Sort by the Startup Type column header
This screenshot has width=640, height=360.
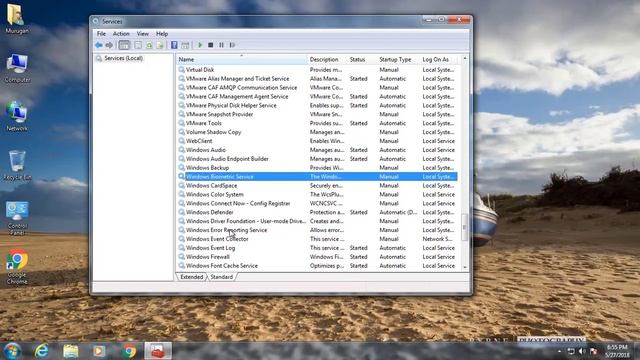[x=398, y=60]
